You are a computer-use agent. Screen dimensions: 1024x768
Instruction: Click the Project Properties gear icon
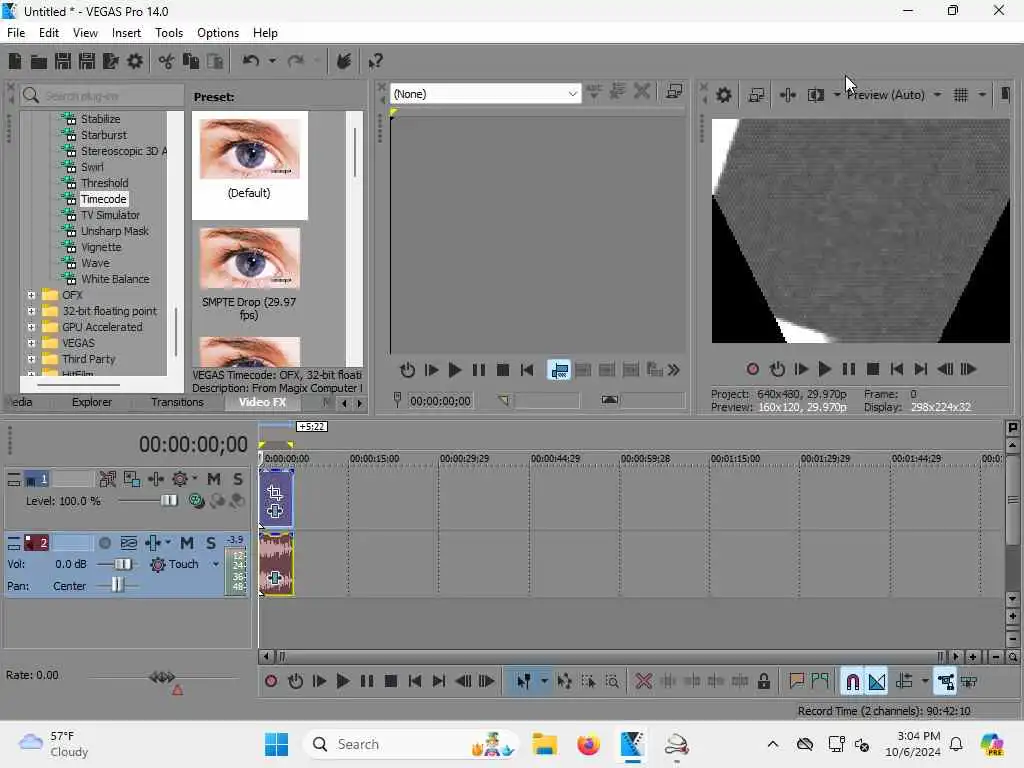coord(135,61)
